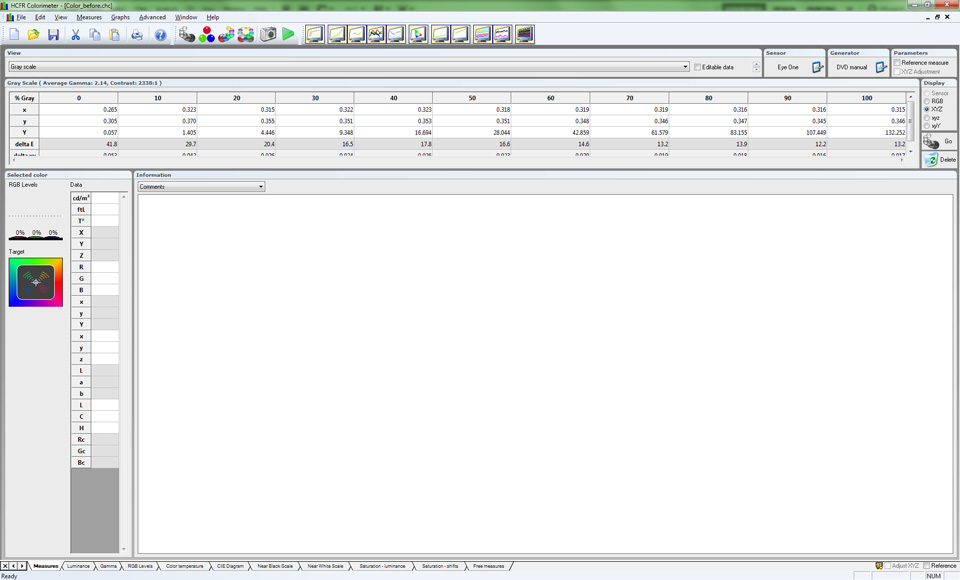Click the saturation scales colored-balls ring icon

[246, 34]
